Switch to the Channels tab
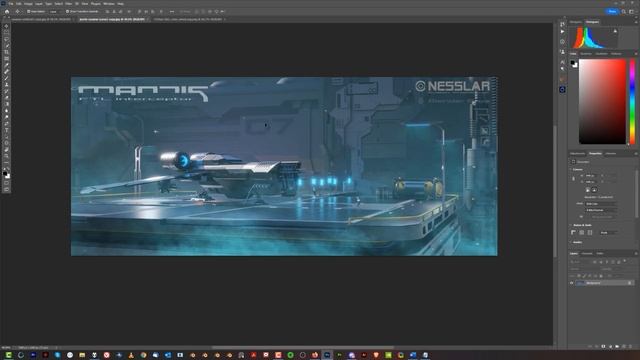 (587, 253)
